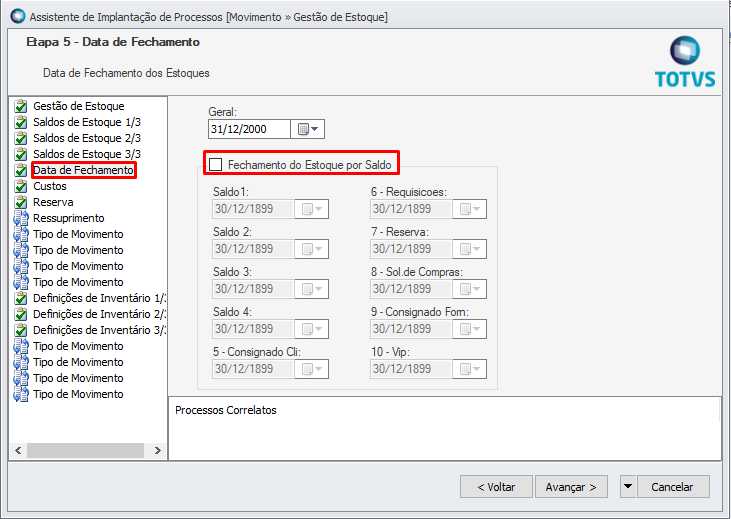Open the Saldo 3 date calendar dropdown
This screenshot has width=731, height=519.
pyautogui.click(x=312, y=289)
